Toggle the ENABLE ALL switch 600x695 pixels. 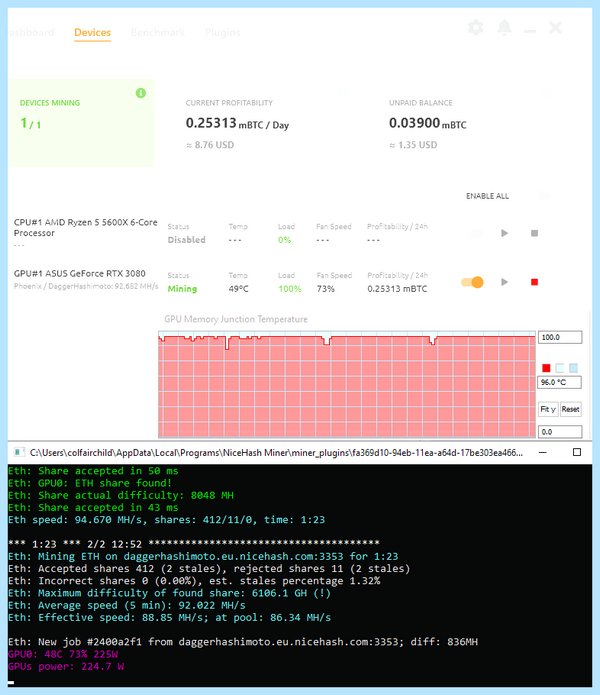pos(543,196)
